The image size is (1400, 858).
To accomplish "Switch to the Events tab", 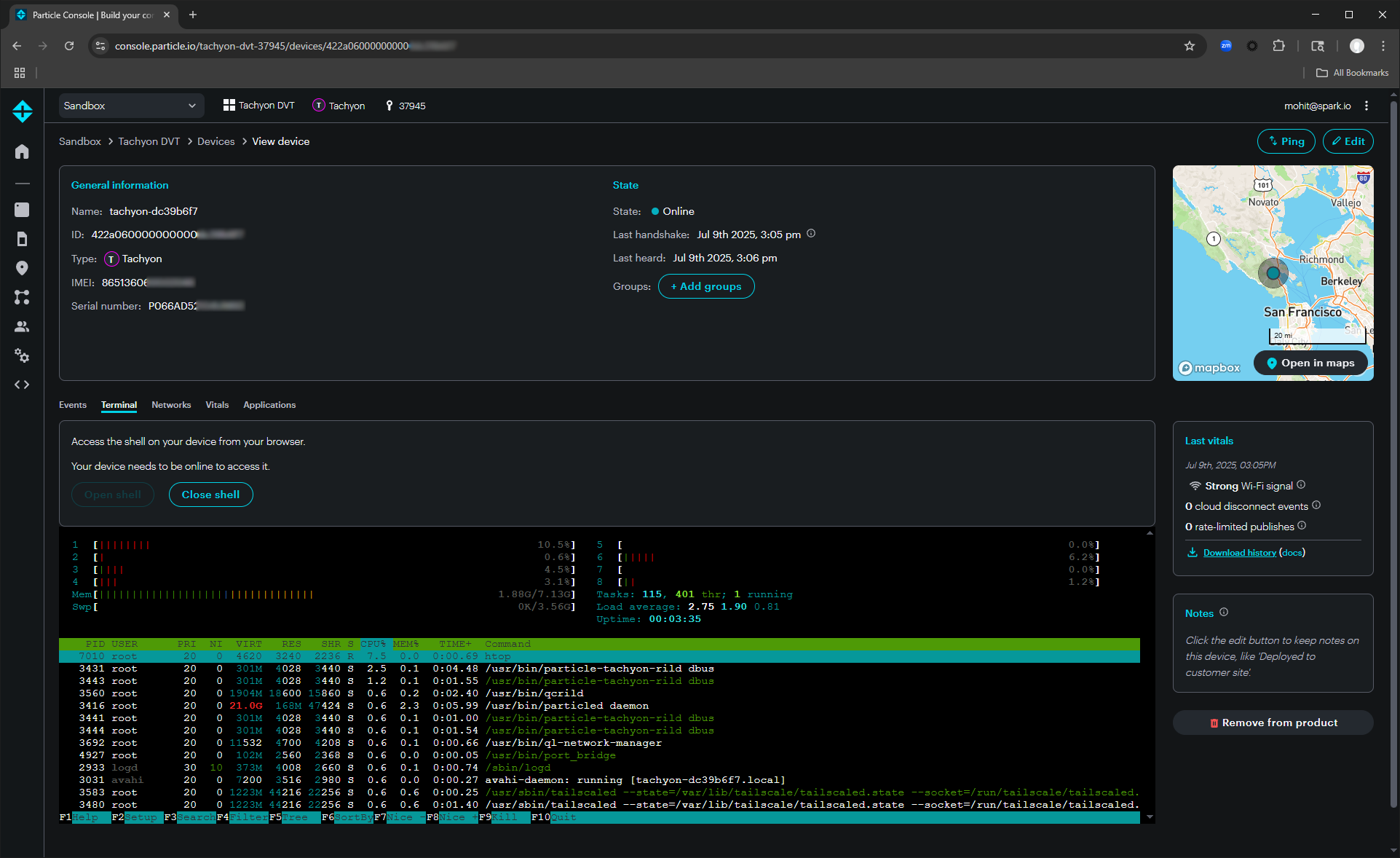I will tap(73, 405).
